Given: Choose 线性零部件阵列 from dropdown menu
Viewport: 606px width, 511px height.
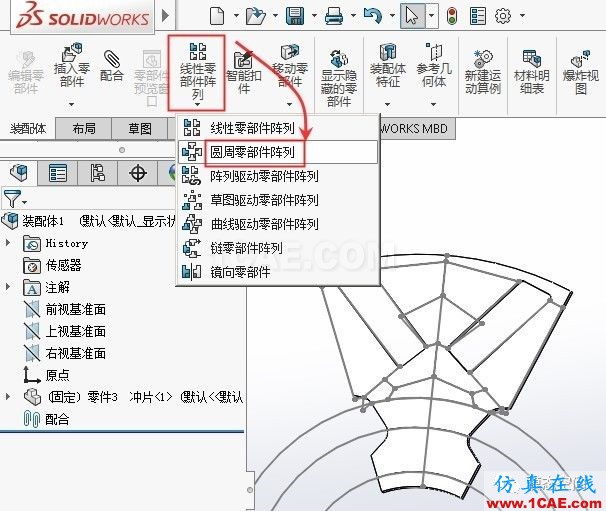Looking at the screenshot, I should [x=277, y=128].
